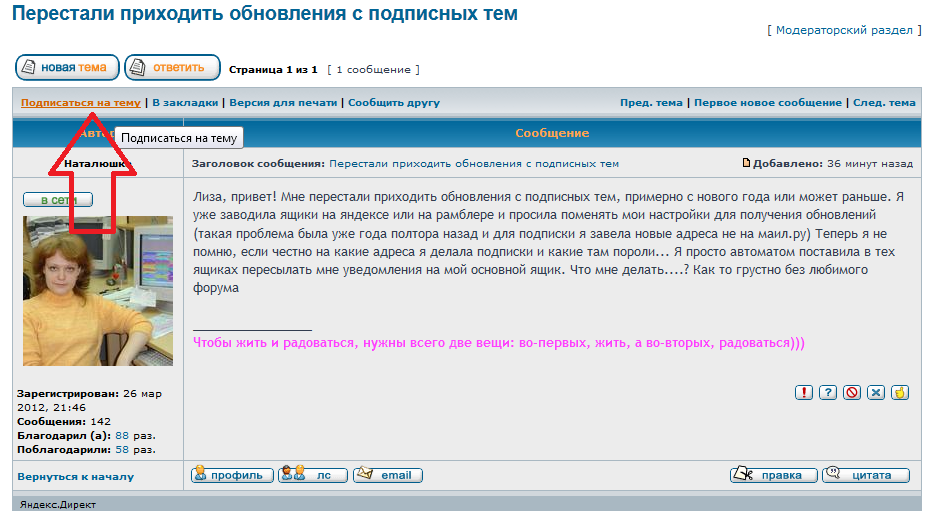Open the author's профиль button

coord(232,475)
